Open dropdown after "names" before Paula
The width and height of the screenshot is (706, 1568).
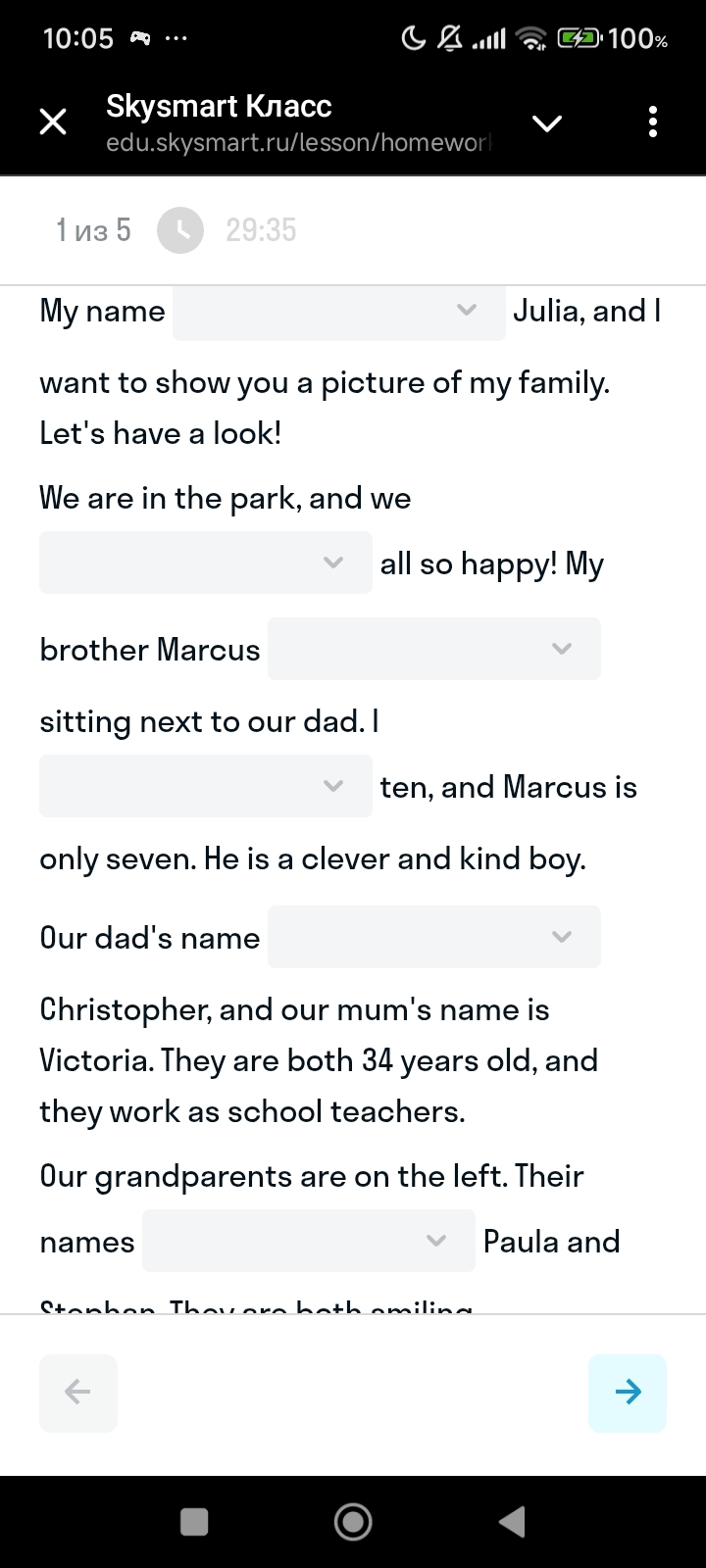[x=309, y=1241]
